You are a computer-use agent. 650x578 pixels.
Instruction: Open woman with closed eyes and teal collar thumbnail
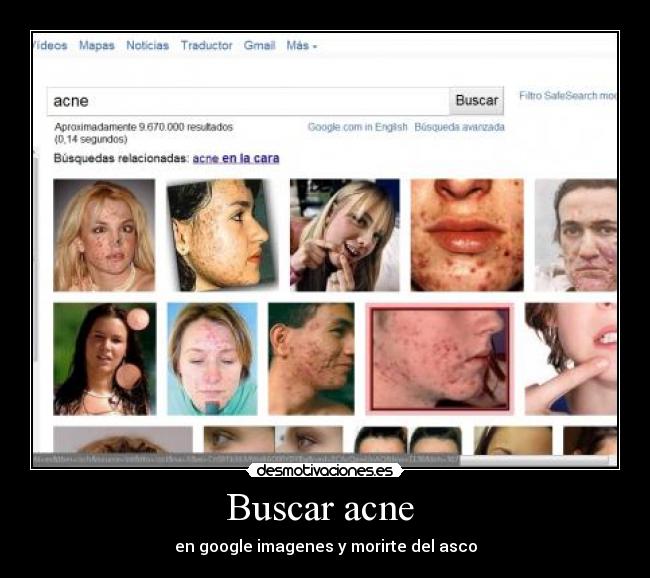click(212, 359)
